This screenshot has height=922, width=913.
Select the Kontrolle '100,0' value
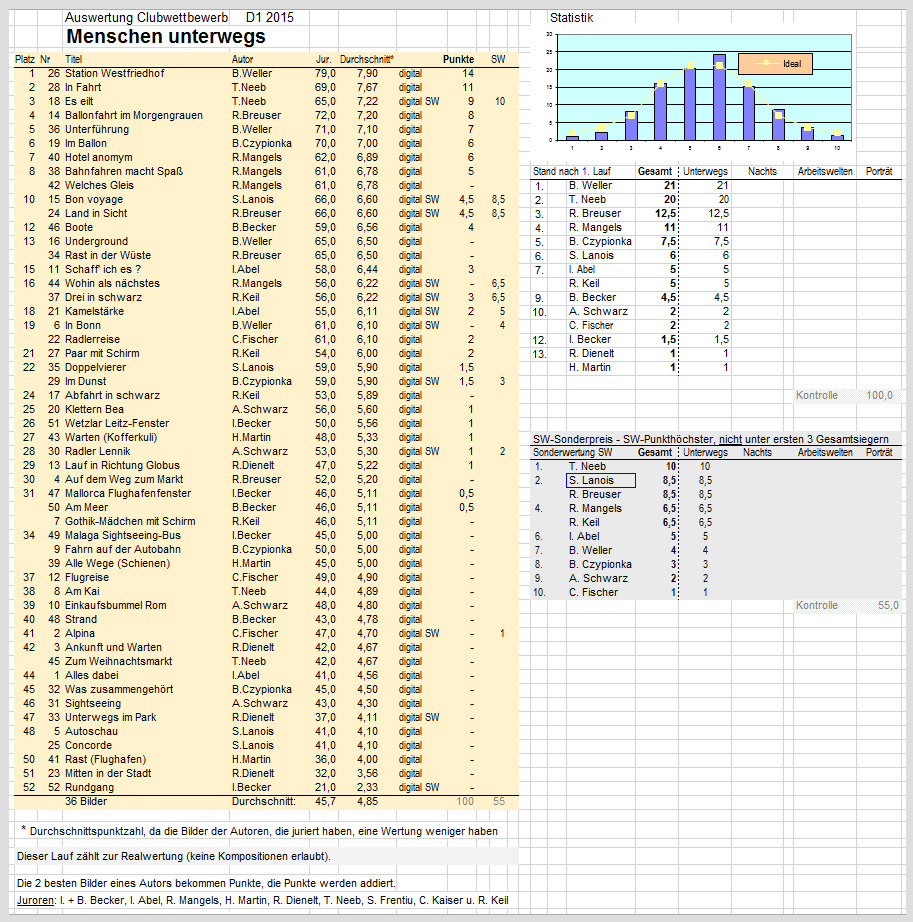879,396
